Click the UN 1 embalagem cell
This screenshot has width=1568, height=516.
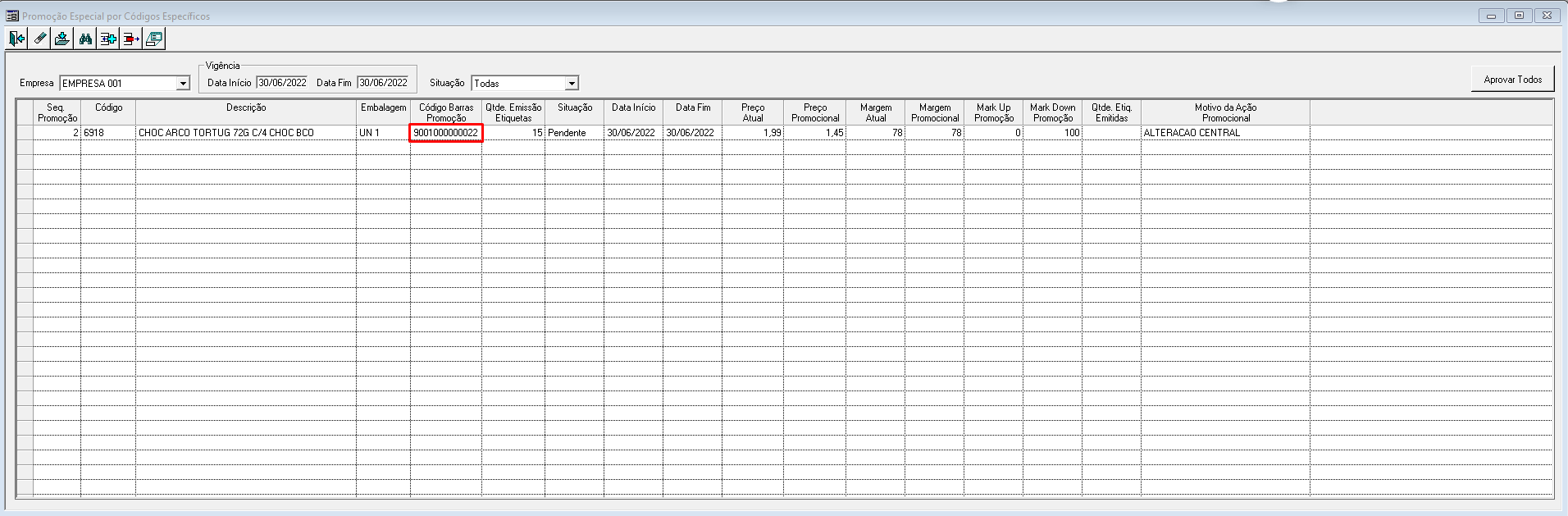tap(383, 133)
